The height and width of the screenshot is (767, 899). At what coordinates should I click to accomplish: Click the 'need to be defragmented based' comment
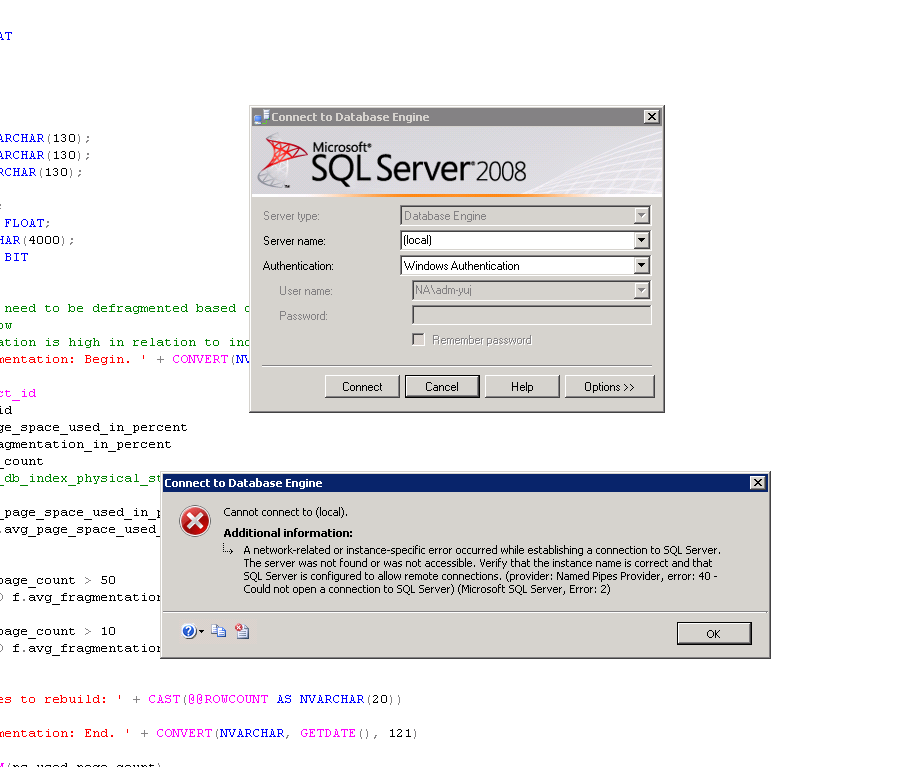point(120,308)
